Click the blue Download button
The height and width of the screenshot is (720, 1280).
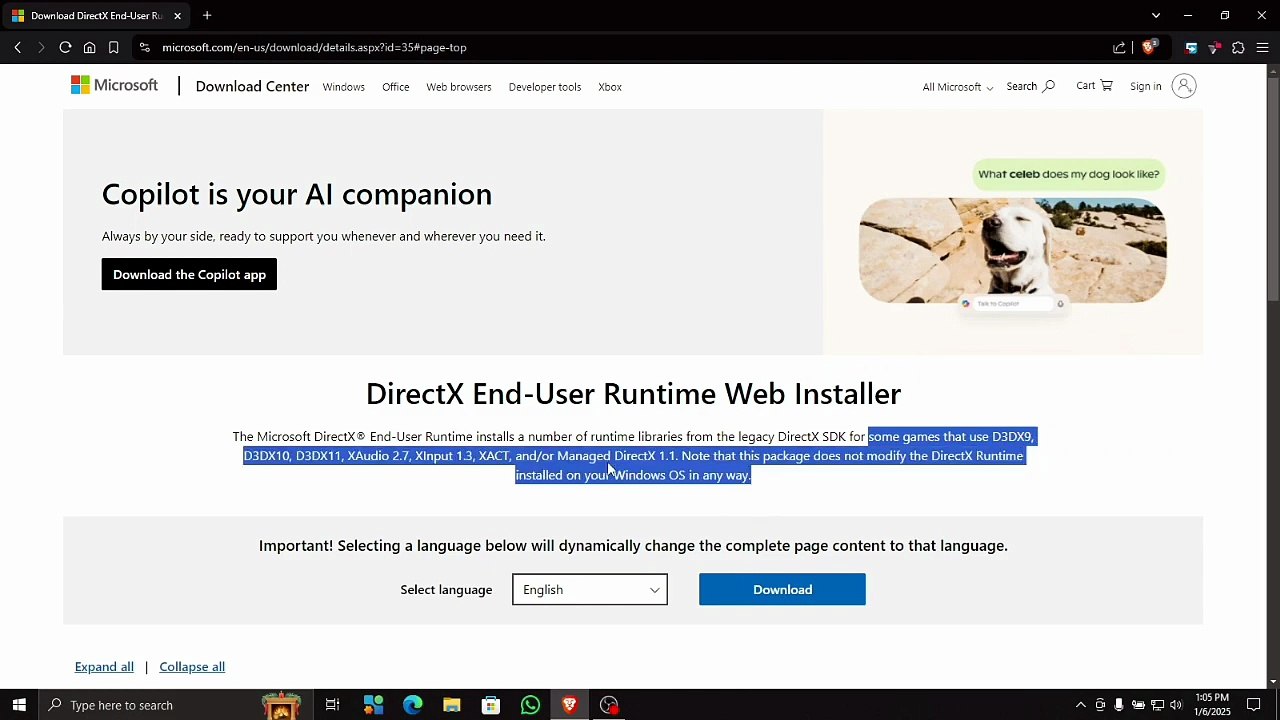pos(782,589)
